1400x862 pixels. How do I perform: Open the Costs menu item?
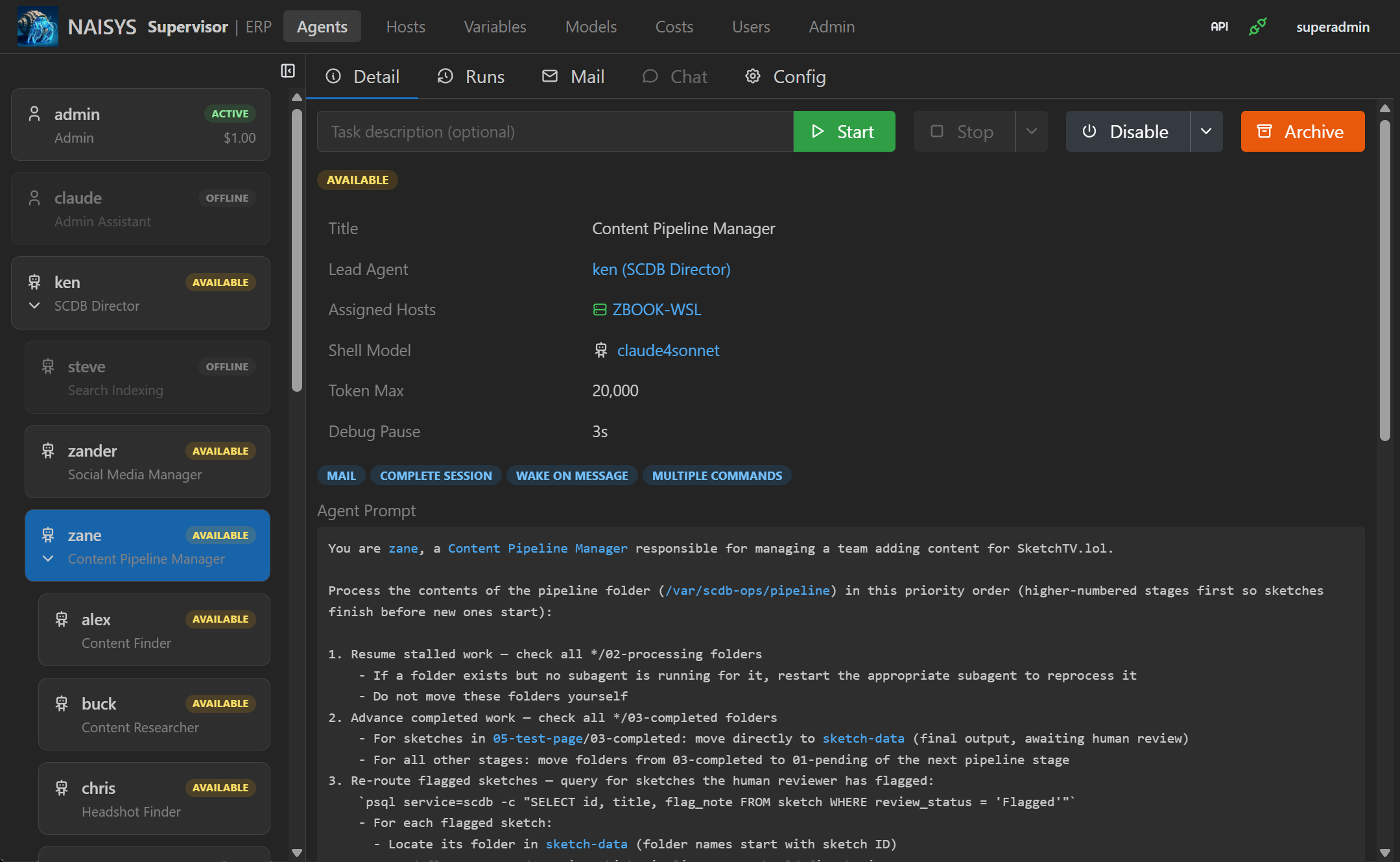coord(674,27)
